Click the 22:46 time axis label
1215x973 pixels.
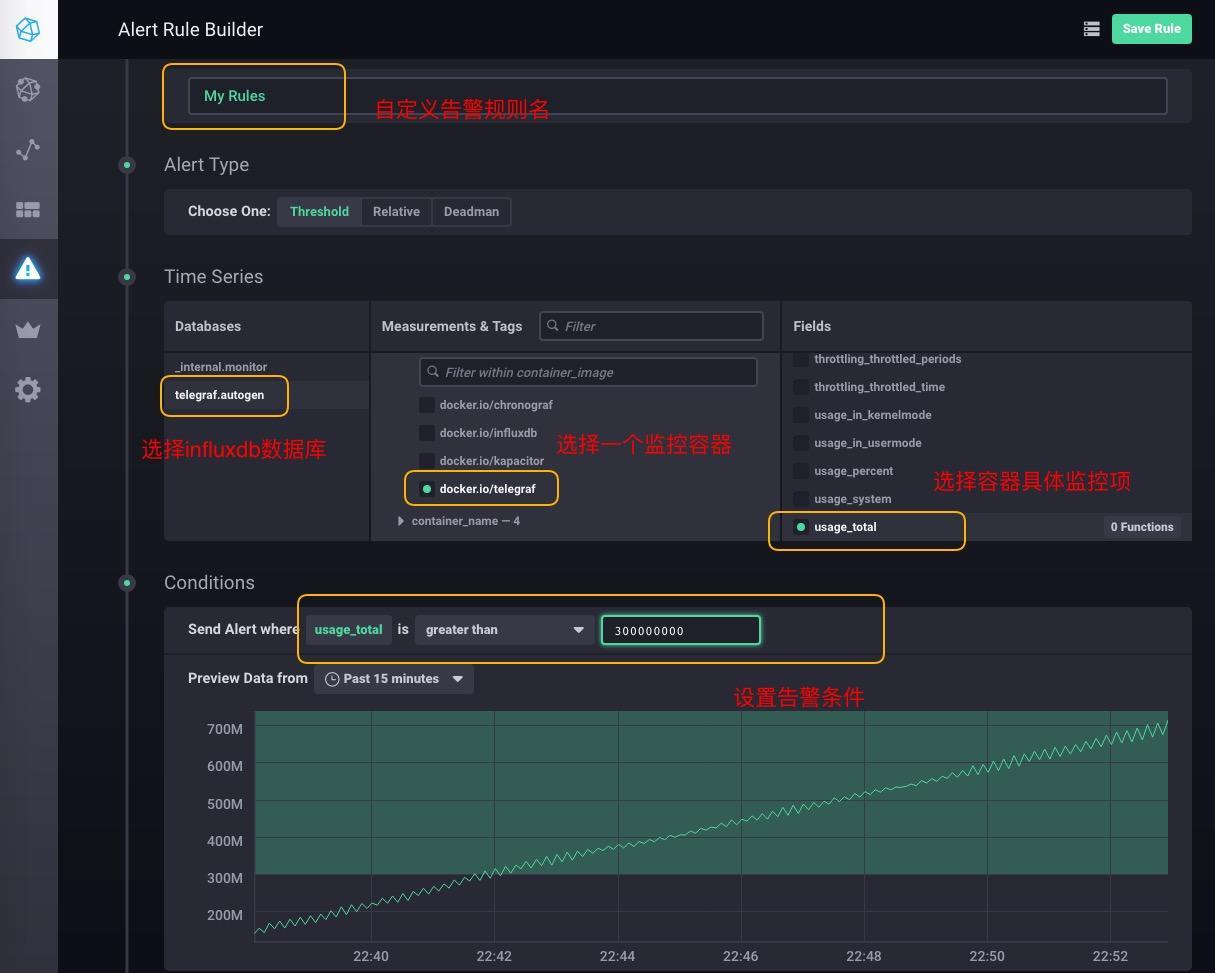click(741, 956)
